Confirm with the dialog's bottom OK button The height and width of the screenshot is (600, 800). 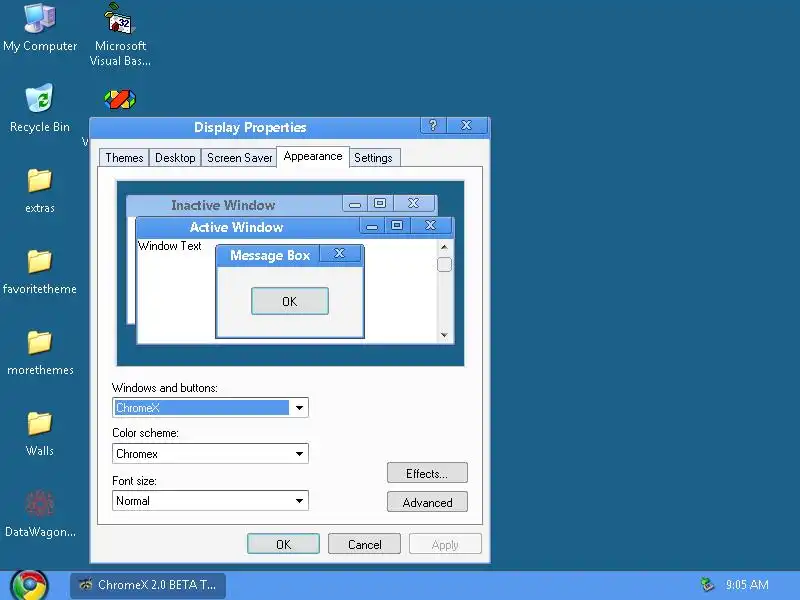(x=283, y=544)
